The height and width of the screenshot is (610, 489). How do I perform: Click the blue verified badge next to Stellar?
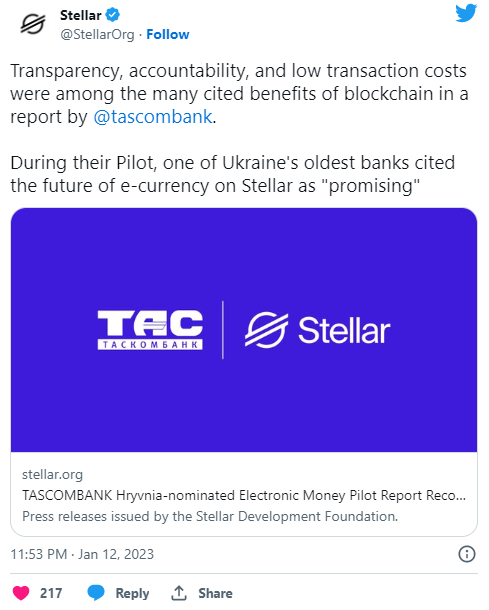click(x=113, y=15)
